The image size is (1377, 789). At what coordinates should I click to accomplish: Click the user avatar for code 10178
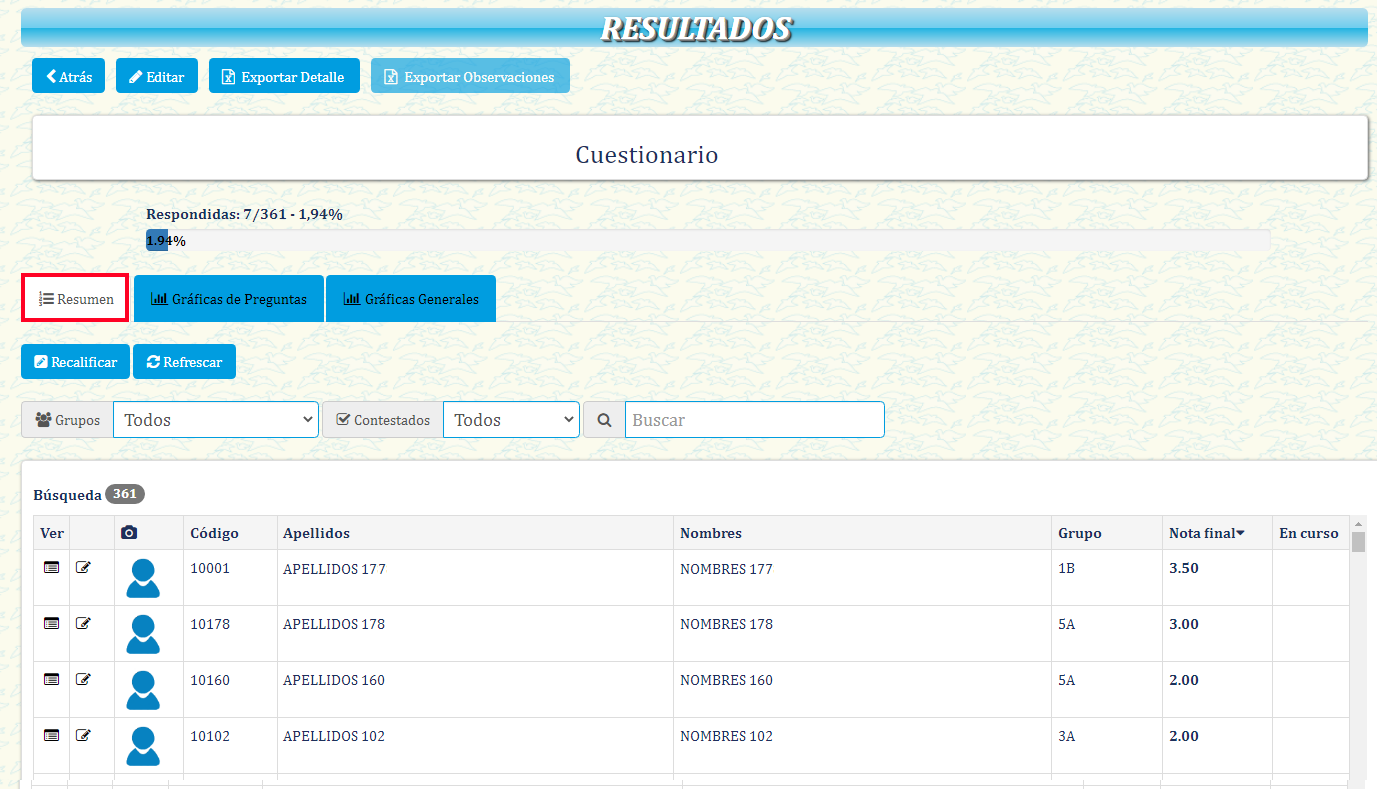click(x=143, y=634)
